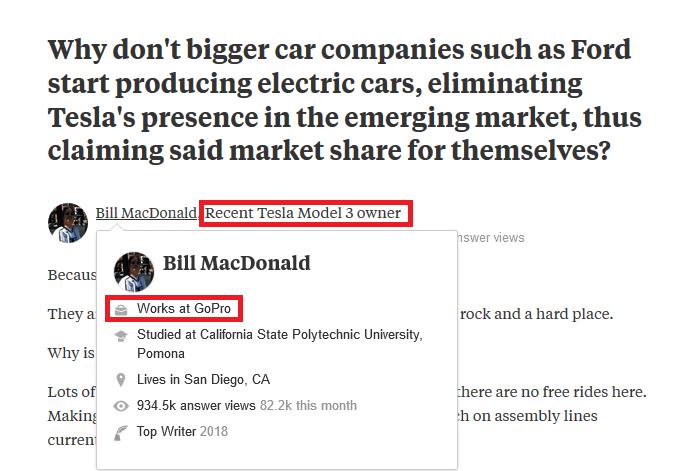This screenshot has height=471, width=673.
Task: Click the location pin icon
Action: pyautogui.click(x=121, y=380)
